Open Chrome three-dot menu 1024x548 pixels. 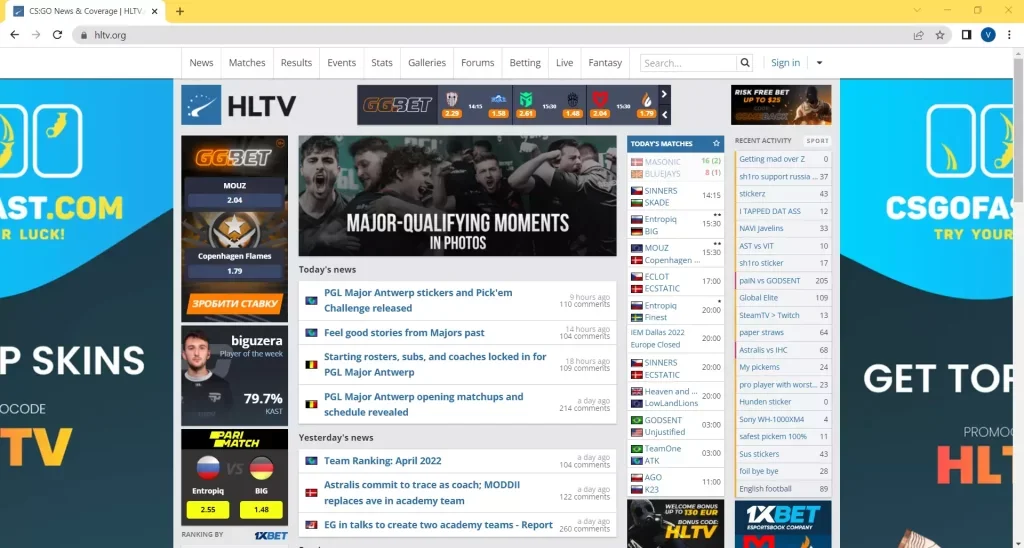1010,35
